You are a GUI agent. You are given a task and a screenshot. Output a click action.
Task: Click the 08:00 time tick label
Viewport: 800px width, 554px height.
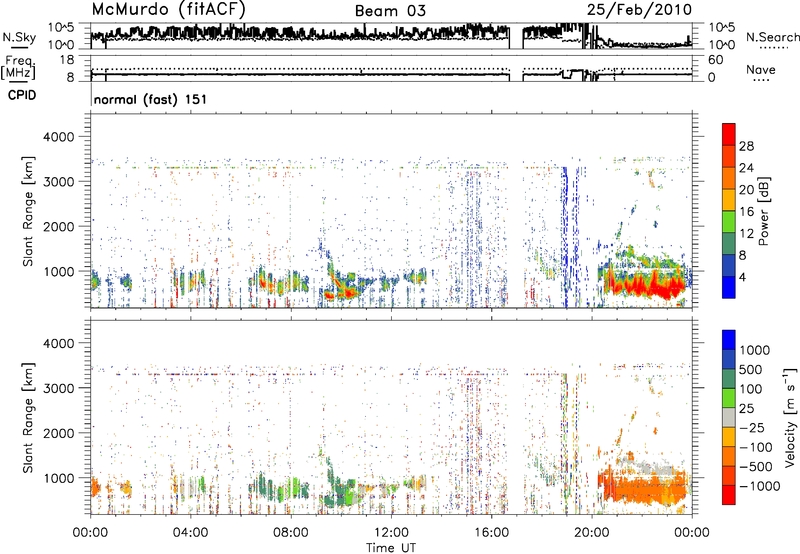(x=291, y=533)
